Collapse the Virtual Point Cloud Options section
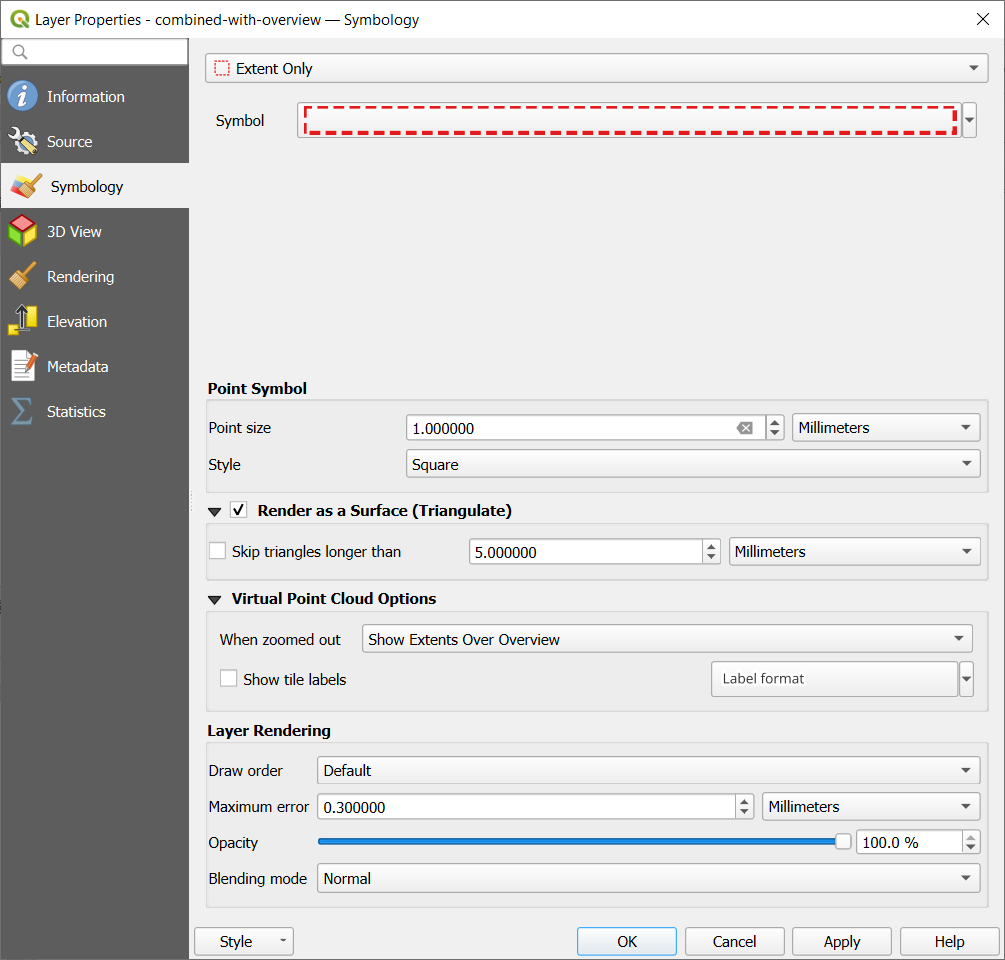 click(x=215, y=599)
